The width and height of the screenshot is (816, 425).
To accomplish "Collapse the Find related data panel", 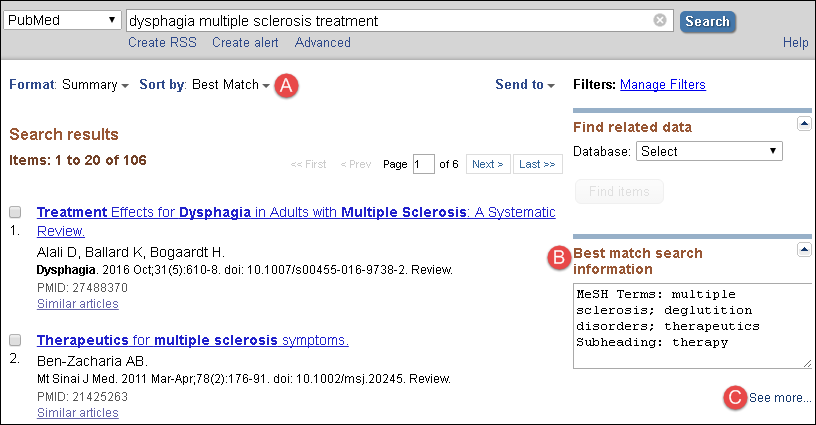I will coord(803,123).
